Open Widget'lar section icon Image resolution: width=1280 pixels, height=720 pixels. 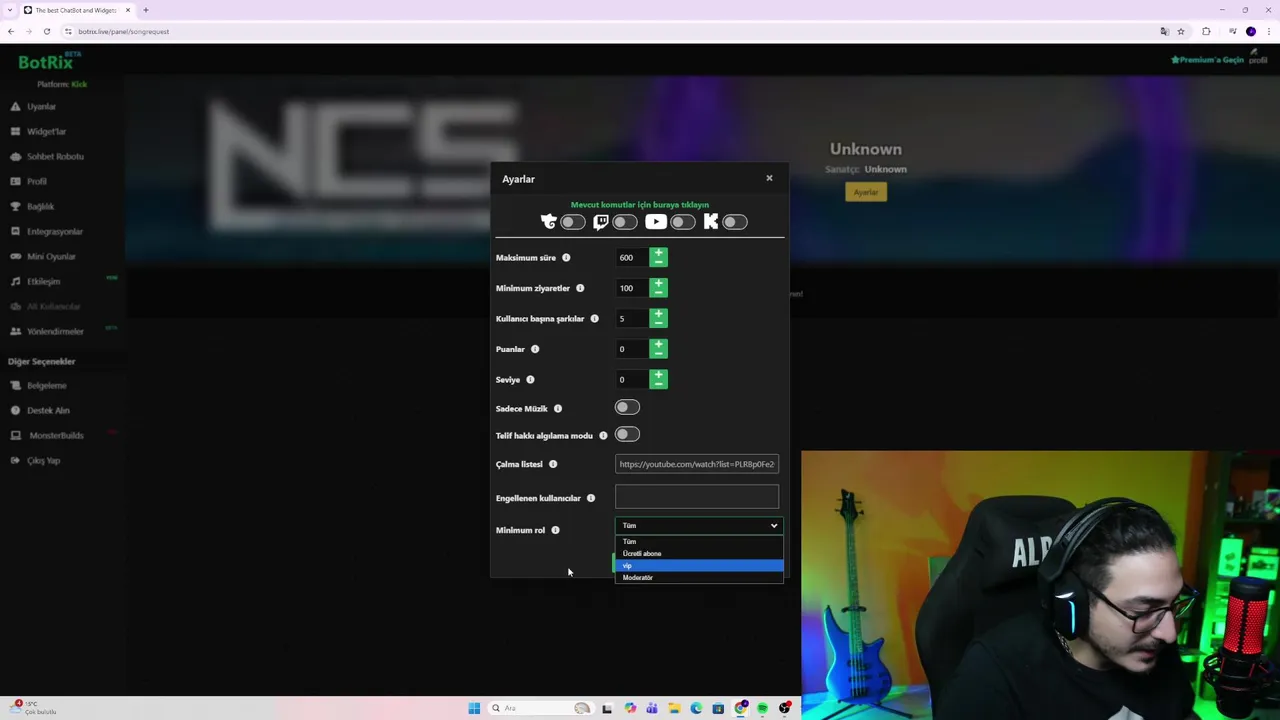16,131
